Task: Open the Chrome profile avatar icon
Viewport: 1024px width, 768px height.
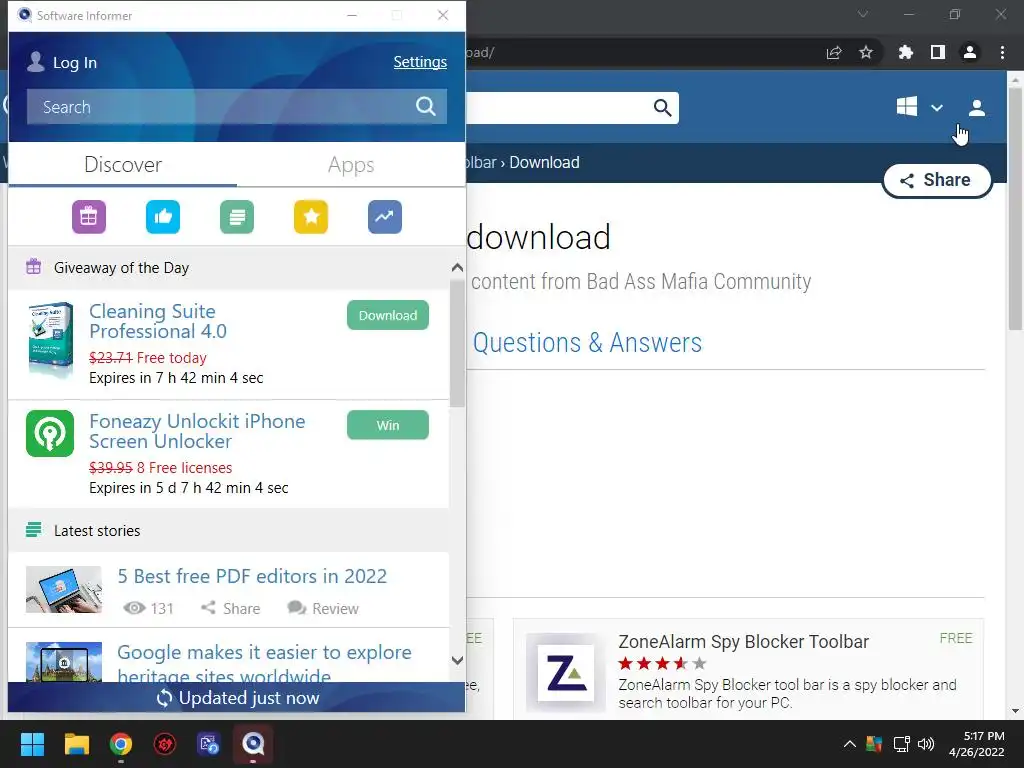Action: coord(970,52)
